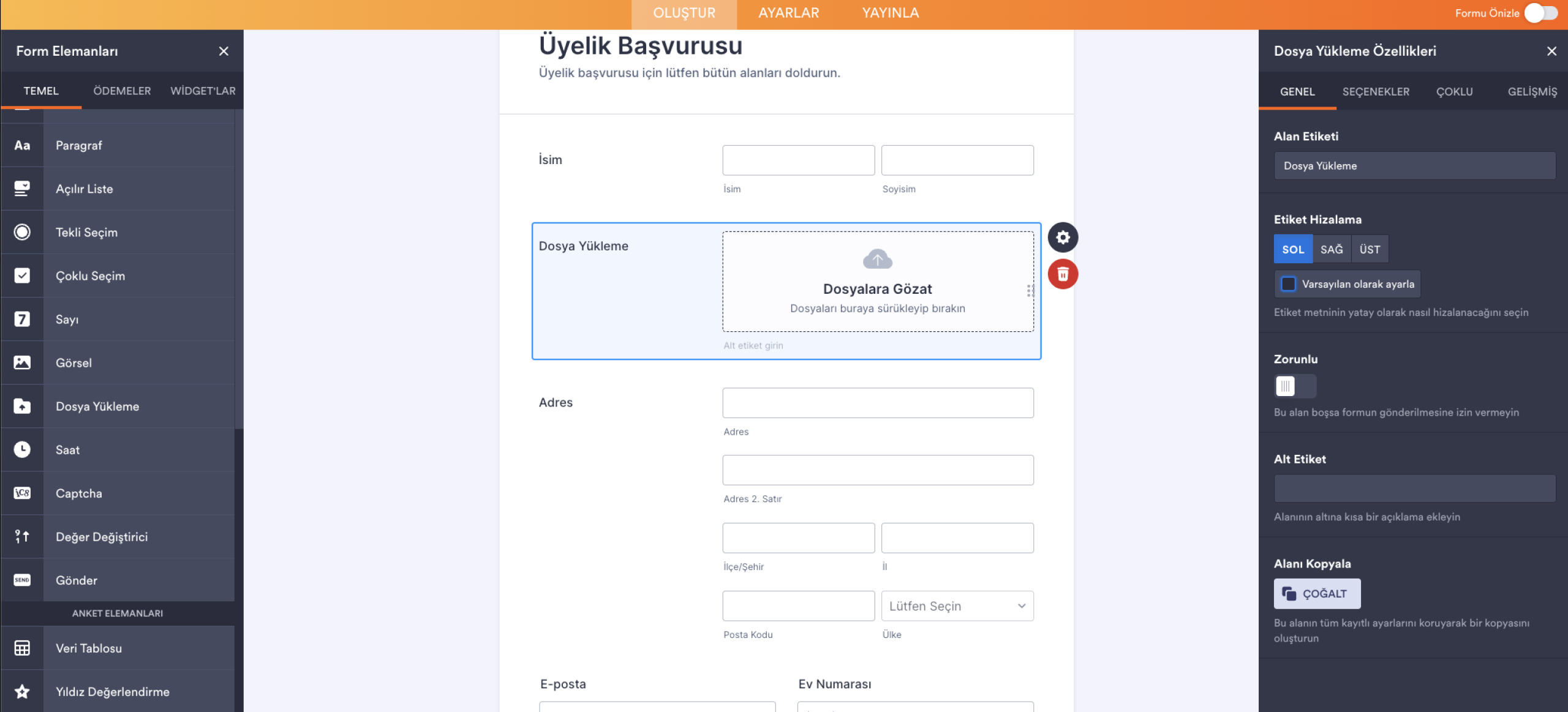Open the Ülke Lütfen Seçin dropdown

[957, 606]
